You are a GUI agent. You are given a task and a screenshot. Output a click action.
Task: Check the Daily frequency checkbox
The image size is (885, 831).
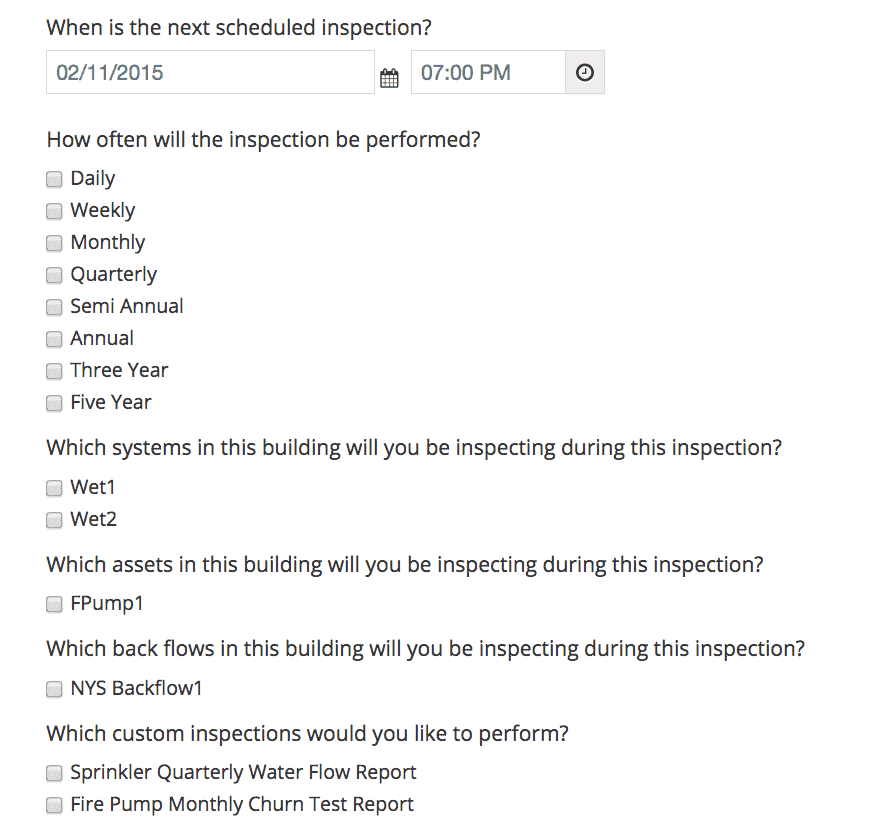coord(54,180)
